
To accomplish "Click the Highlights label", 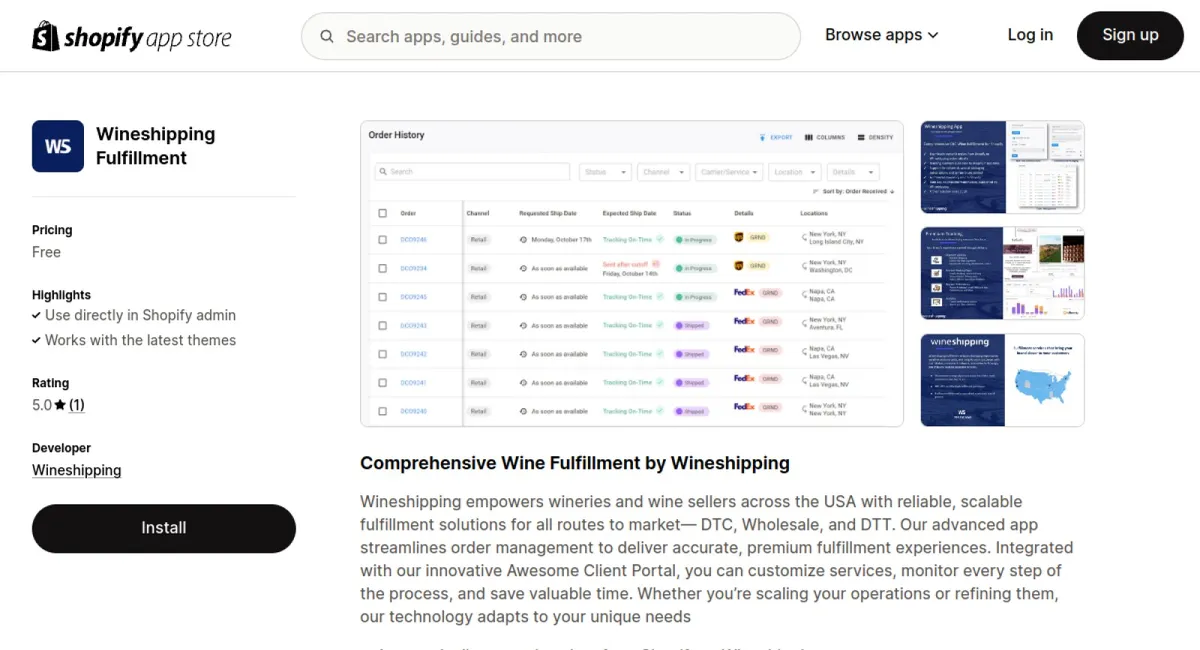I will point(61,295).
